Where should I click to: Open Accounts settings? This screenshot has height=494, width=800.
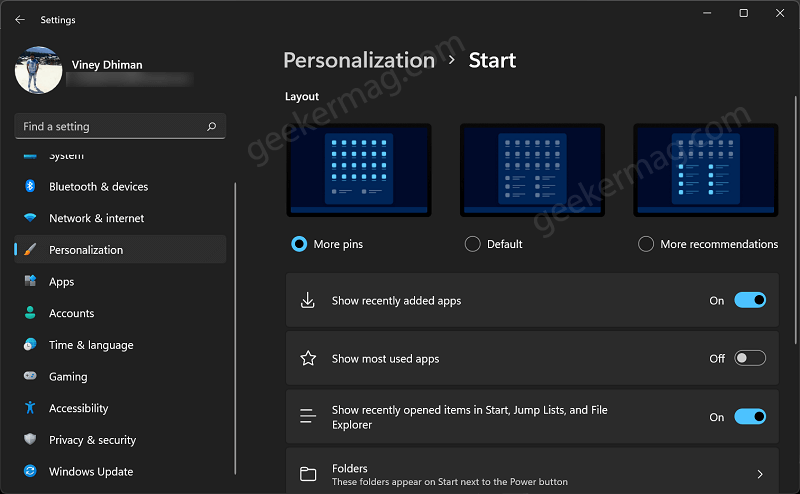click(x=120, y=313)
